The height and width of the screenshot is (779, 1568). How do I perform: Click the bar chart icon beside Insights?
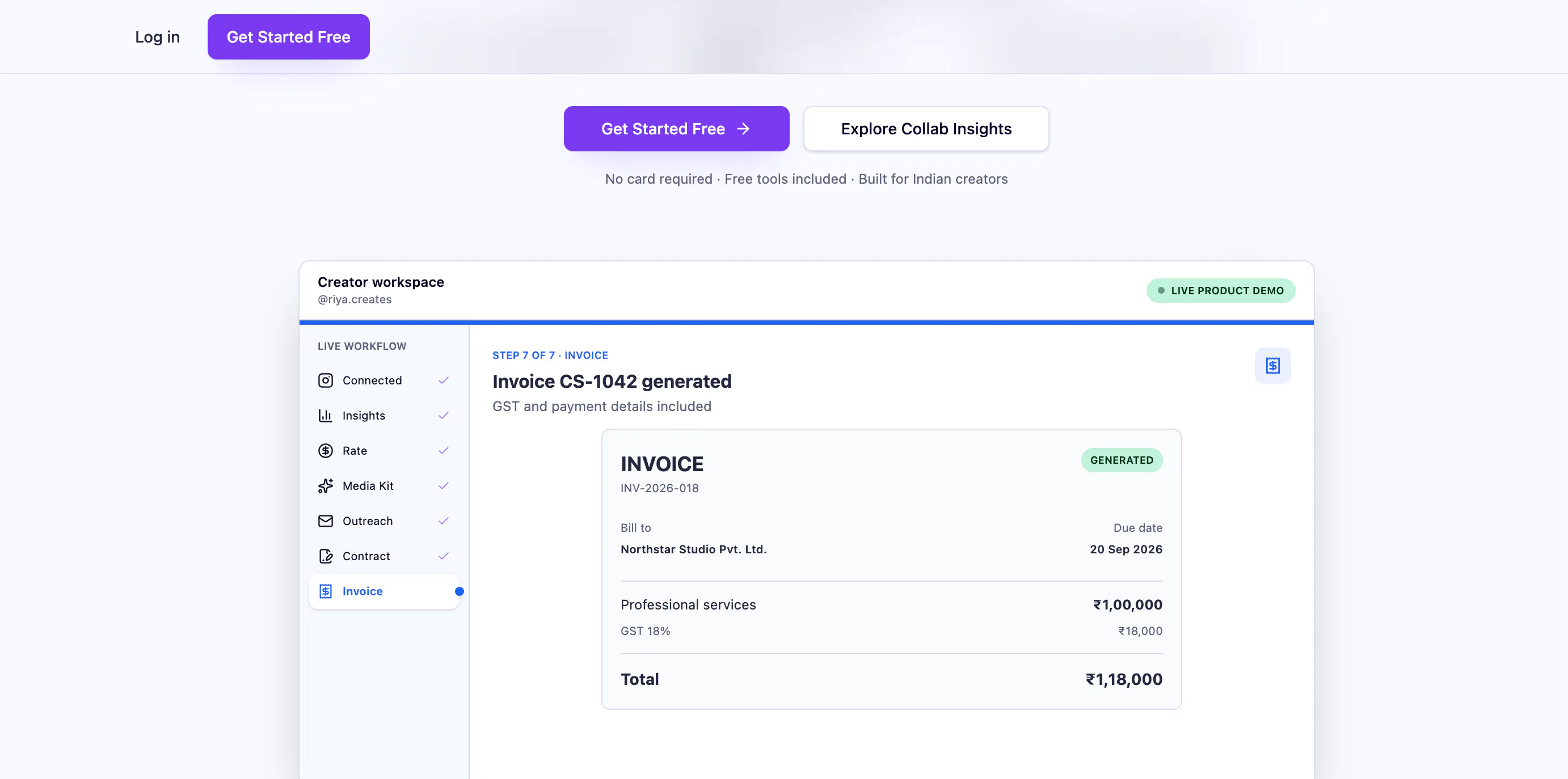click(326, 416)
